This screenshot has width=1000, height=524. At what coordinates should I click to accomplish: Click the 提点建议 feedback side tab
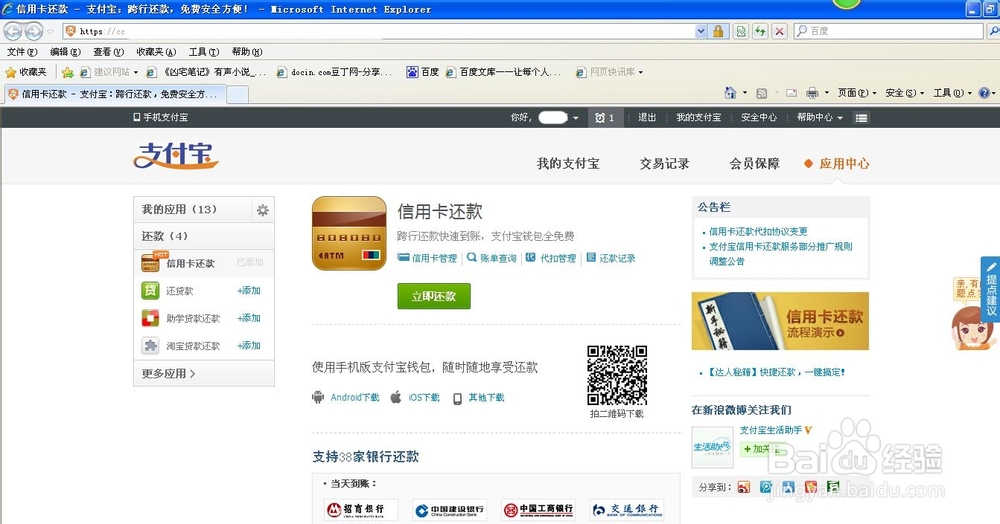point(990,289)
